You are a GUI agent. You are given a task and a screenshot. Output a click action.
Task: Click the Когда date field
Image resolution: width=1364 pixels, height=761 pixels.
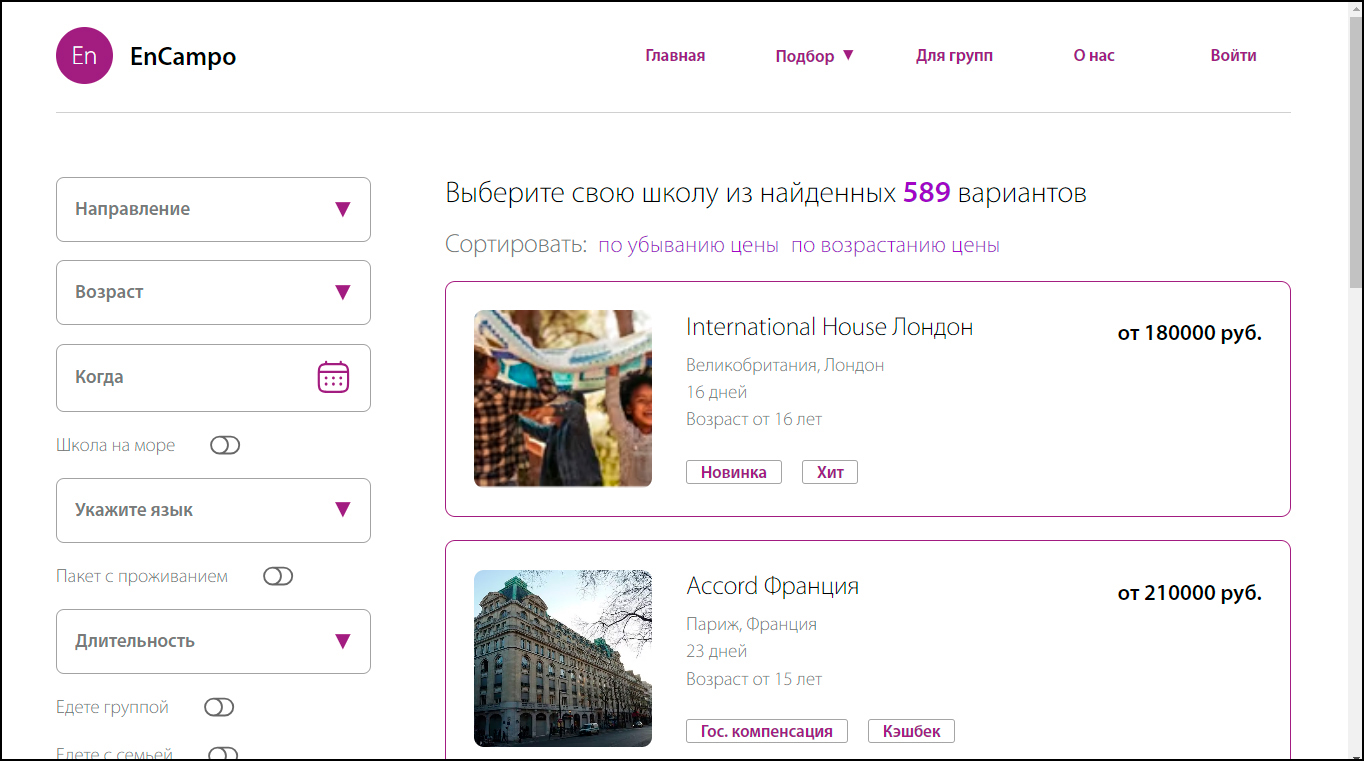coord(213,378)
